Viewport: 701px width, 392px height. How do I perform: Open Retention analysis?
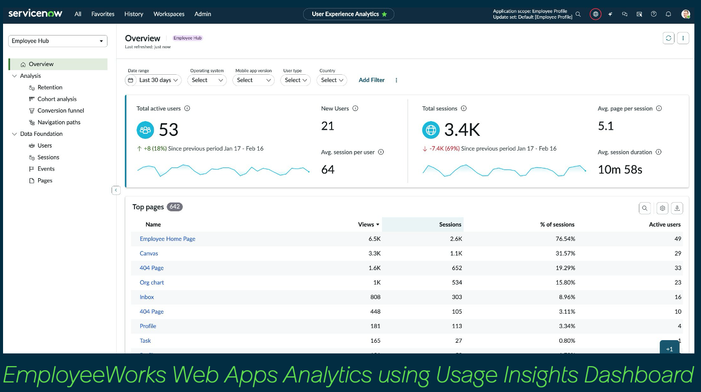(x=50, y=88)
